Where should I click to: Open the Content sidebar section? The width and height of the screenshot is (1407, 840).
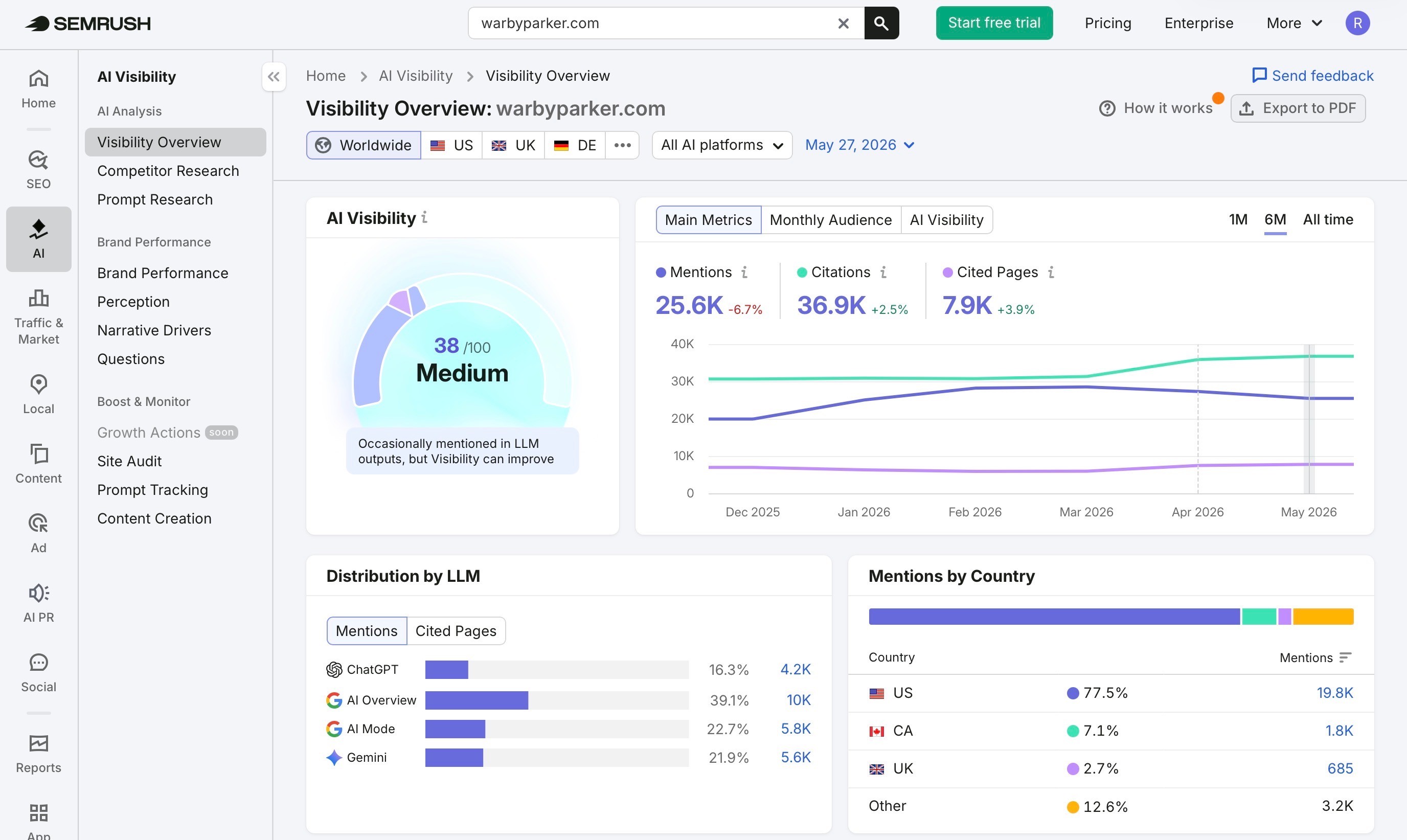38,464
